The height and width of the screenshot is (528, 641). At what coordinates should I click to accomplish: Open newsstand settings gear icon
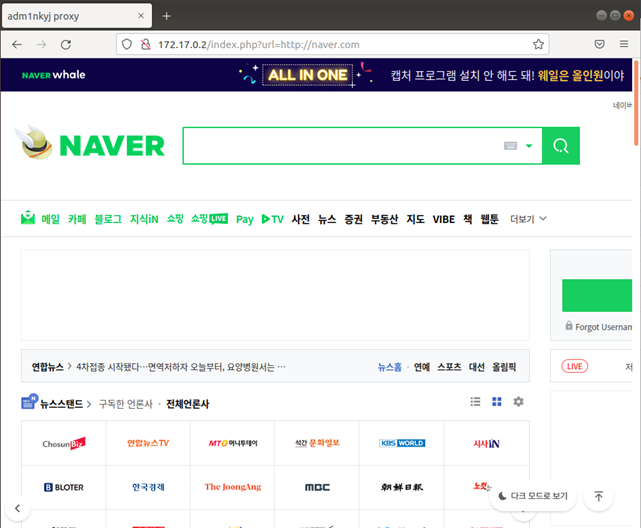pyautogui.click(x=518, y=402)
